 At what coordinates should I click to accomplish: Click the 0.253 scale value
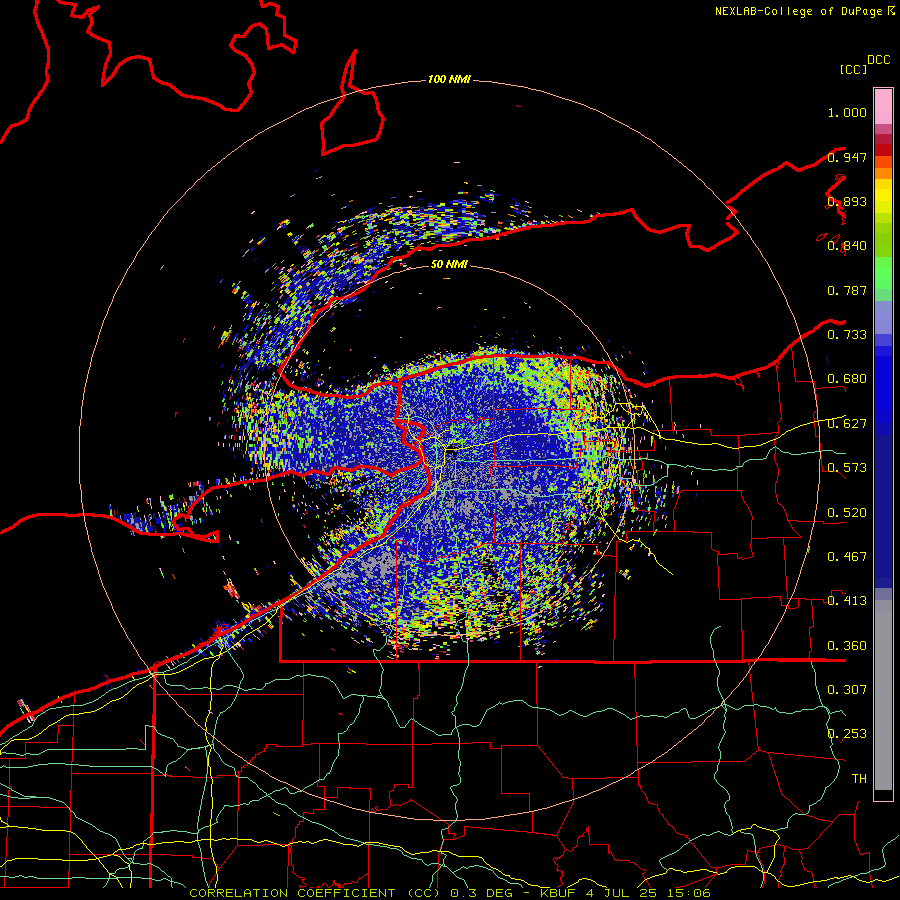(x=847, y=734)
